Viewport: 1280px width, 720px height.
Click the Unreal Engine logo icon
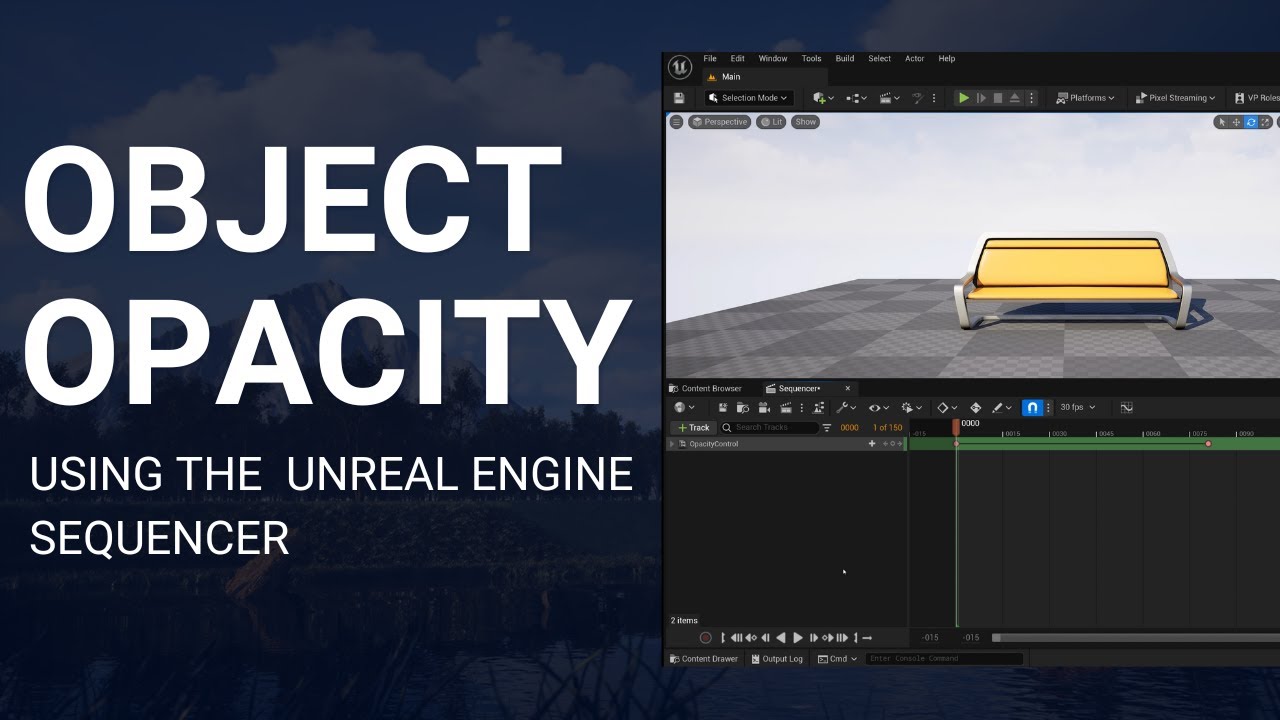(680, 67)
